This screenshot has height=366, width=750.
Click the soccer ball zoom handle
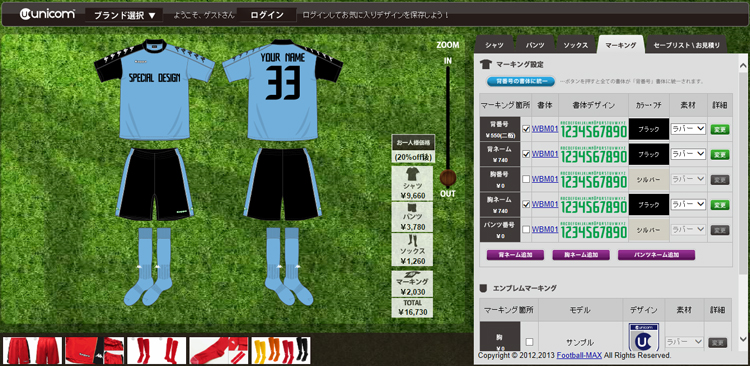coord(448,178)
